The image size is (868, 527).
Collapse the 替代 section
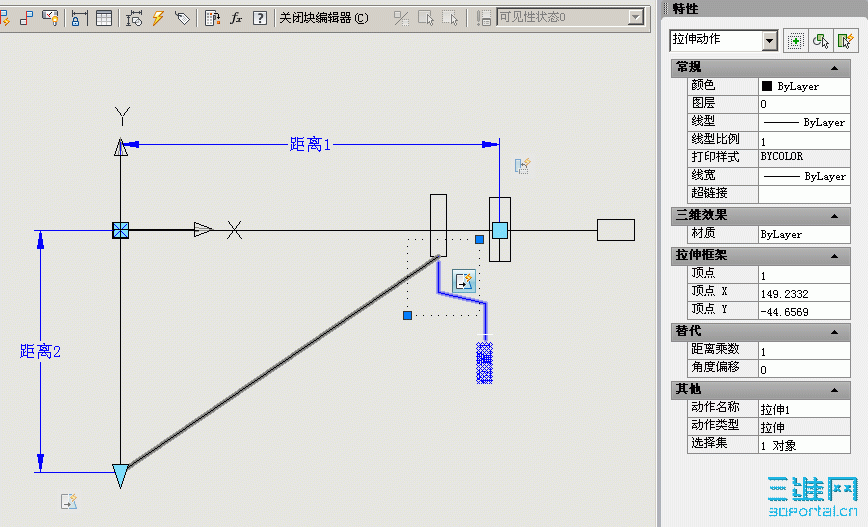(834, 332)
